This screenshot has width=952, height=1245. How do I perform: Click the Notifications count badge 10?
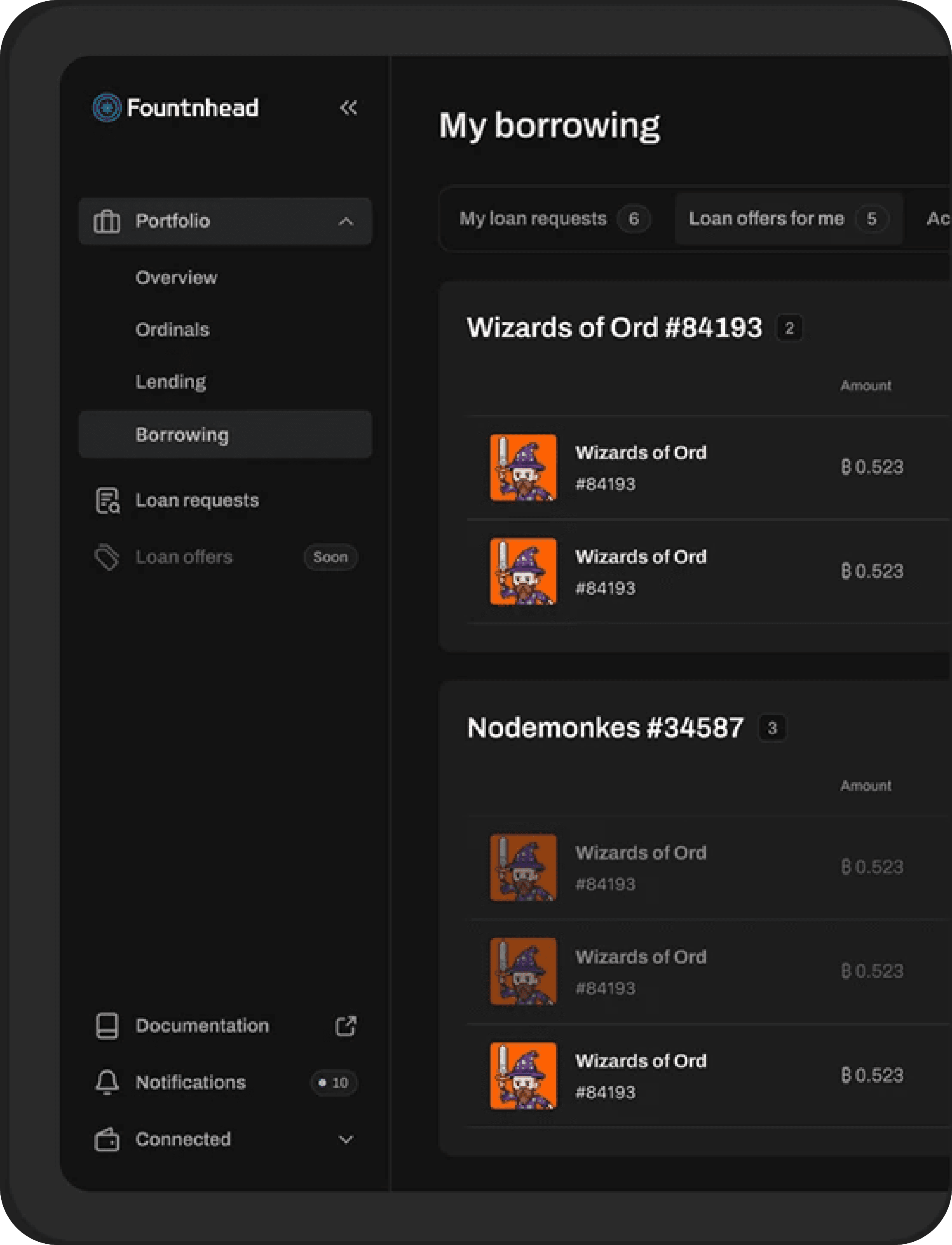(334, 1082)
